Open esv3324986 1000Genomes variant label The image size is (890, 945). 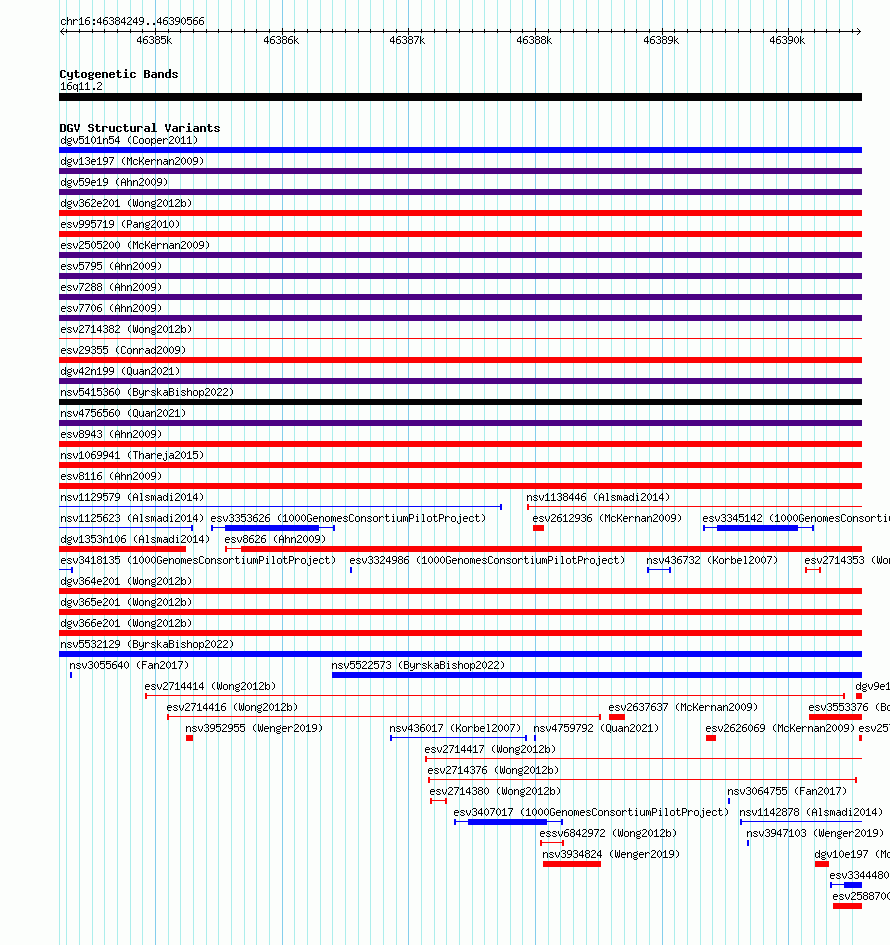(x=487, y=560)
